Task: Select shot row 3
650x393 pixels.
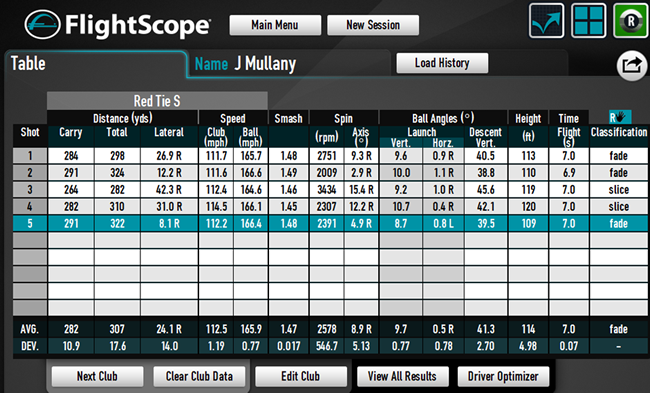Action: click(x=330, y=190)
